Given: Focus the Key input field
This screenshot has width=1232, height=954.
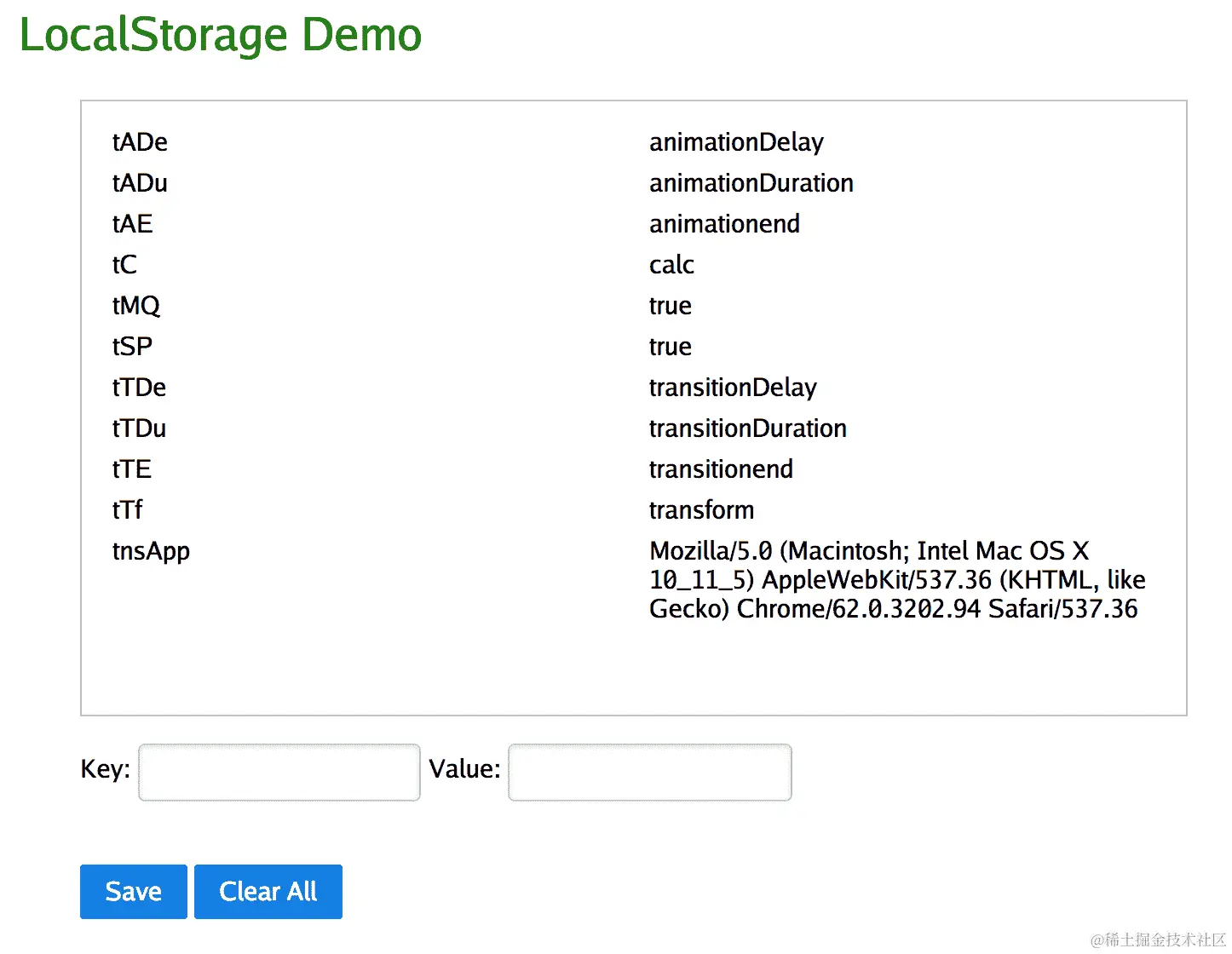Looking at the screenshot, I should click(x=279, y=772).
